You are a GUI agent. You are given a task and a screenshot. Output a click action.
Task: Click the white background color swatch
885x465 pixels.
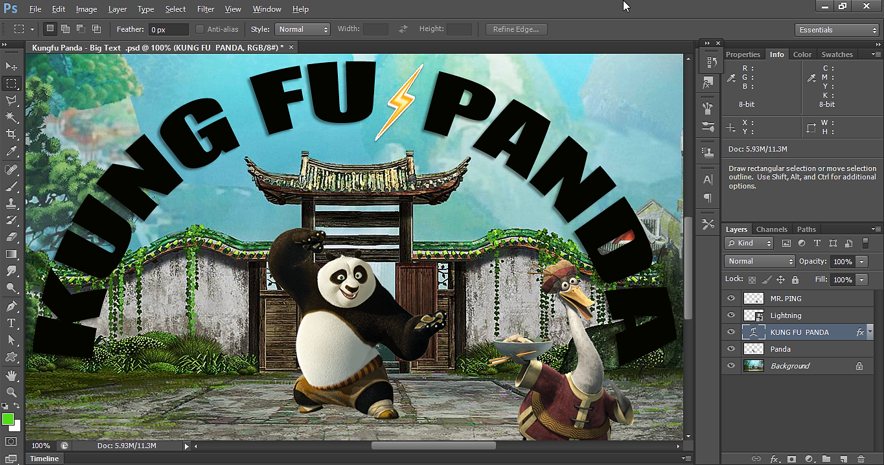point(17,426)
